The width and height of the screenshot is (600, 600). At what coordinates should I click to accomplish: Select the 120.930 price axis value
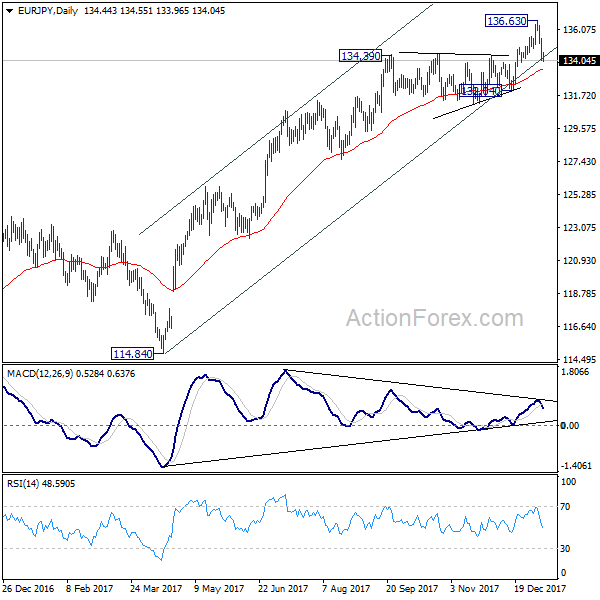(579, 261)
